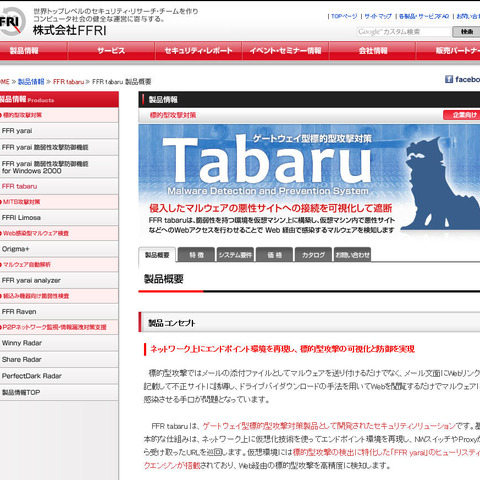Click the 検索 search button
Image resolution: width=480 pixels, height=480 pixels.
pos(466,32)
